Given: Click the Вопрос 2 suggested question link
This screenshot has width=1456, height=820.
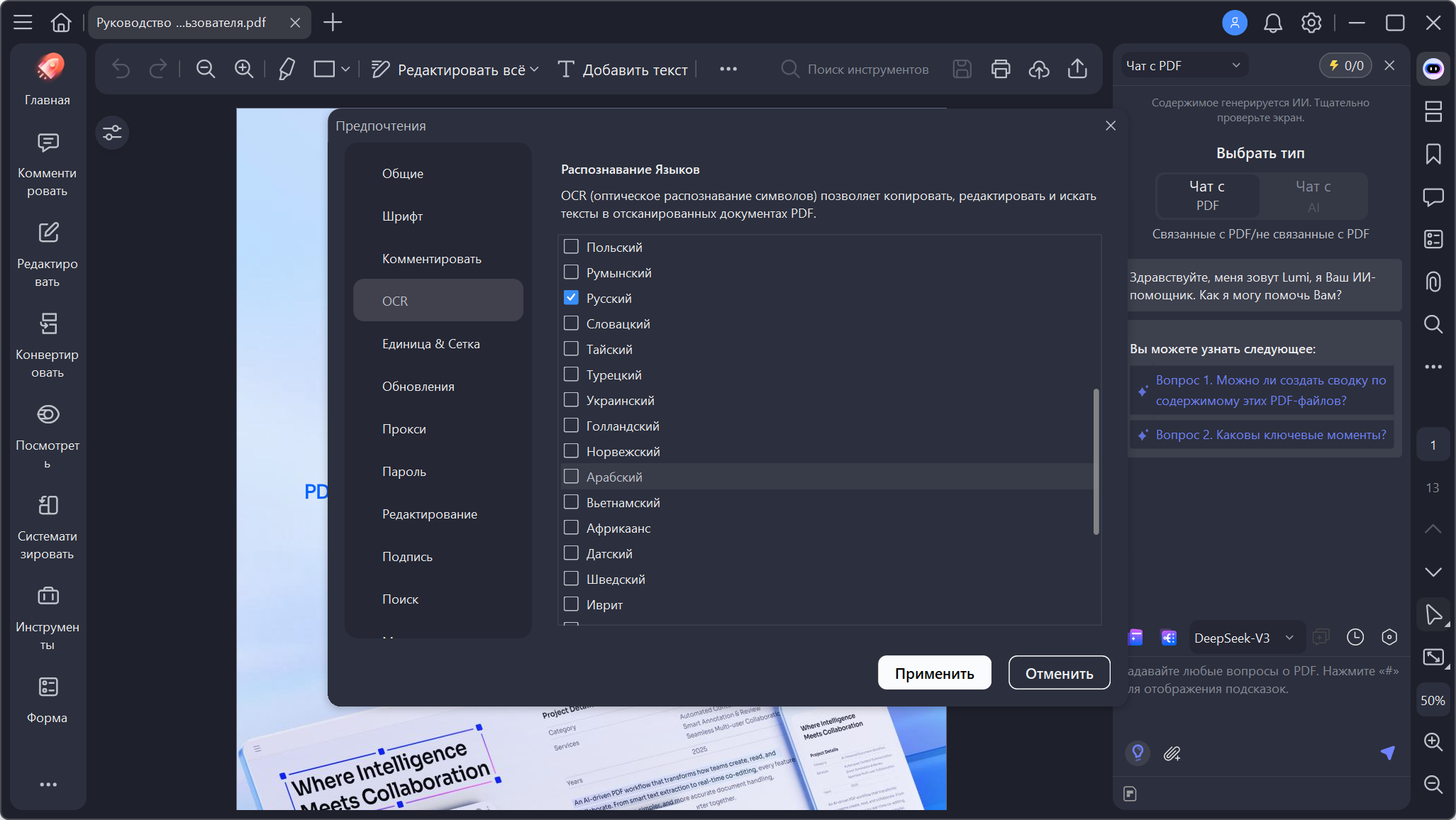Looking at the screenshot, I should (x=1270, y=435).
